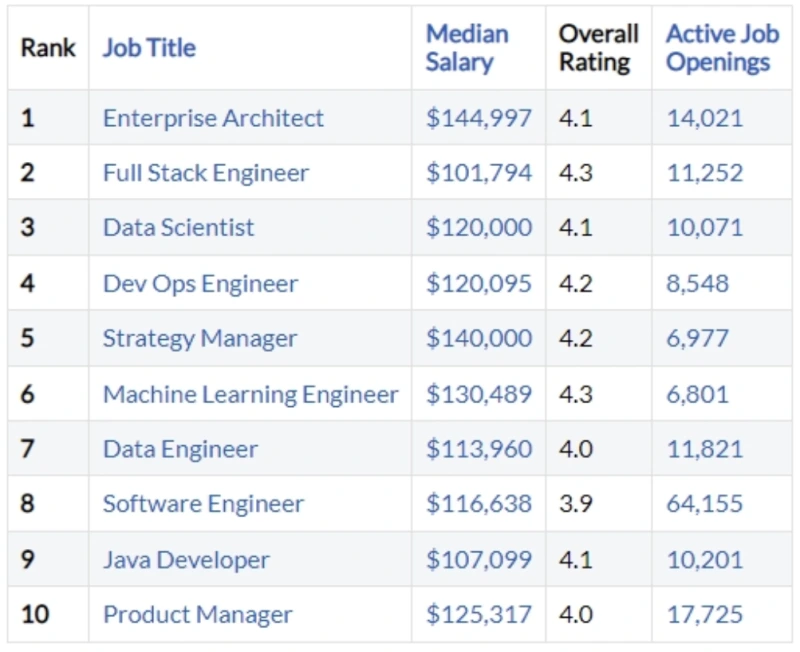Click the Data Engineer job title
800x652 pixels.
(180, 449)
